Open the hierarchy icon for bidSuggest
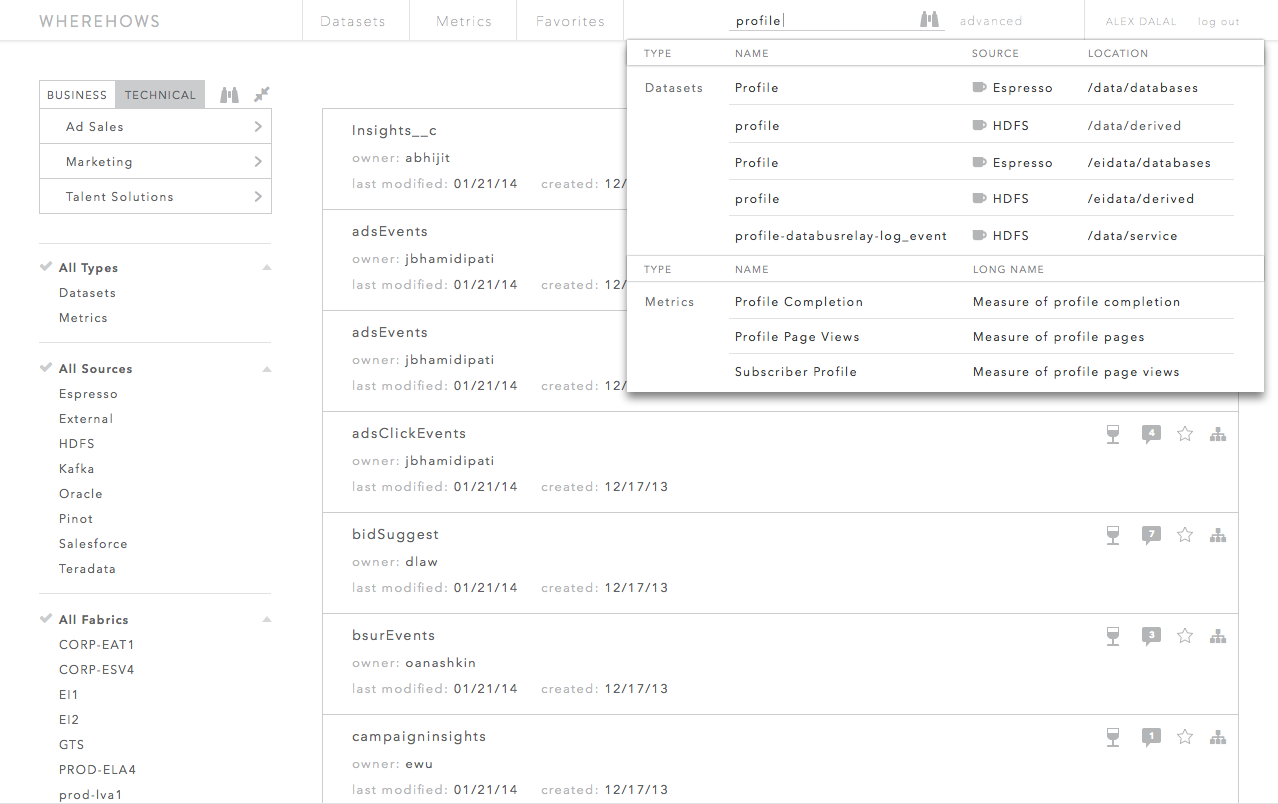The image size is (1278, 804). (1218, 535)
